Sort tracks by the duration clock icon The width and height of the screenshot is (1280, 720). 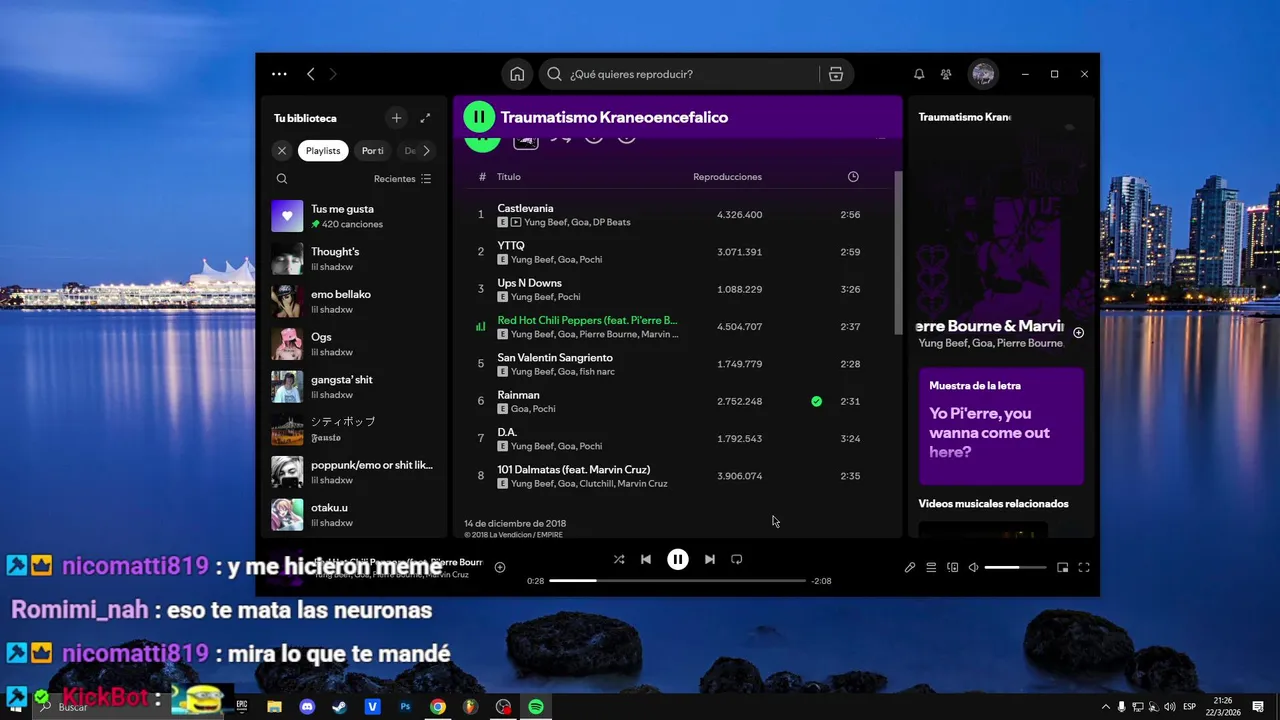[853, 177]
